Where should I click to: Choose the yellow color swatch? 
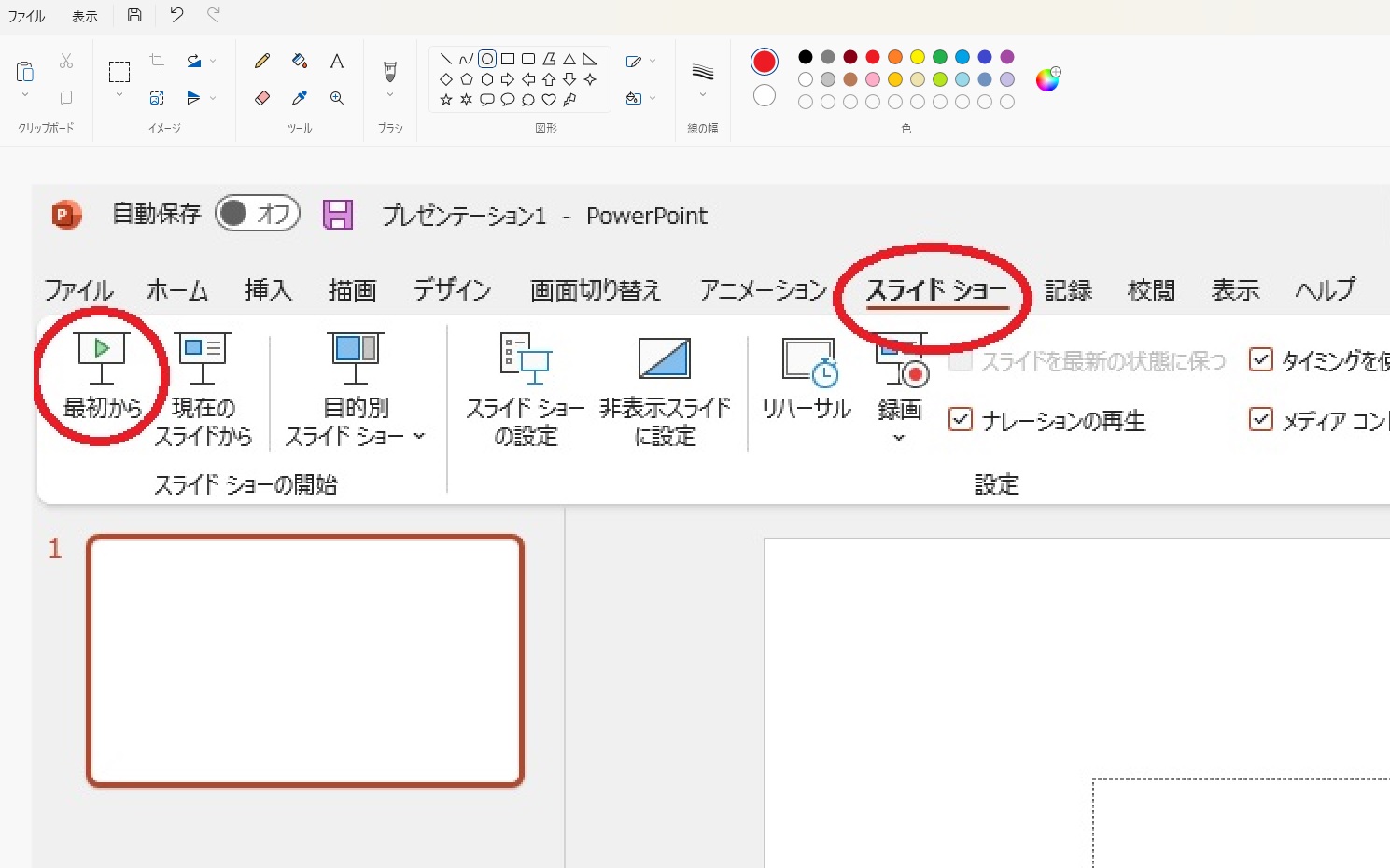[x=918, y=57]
